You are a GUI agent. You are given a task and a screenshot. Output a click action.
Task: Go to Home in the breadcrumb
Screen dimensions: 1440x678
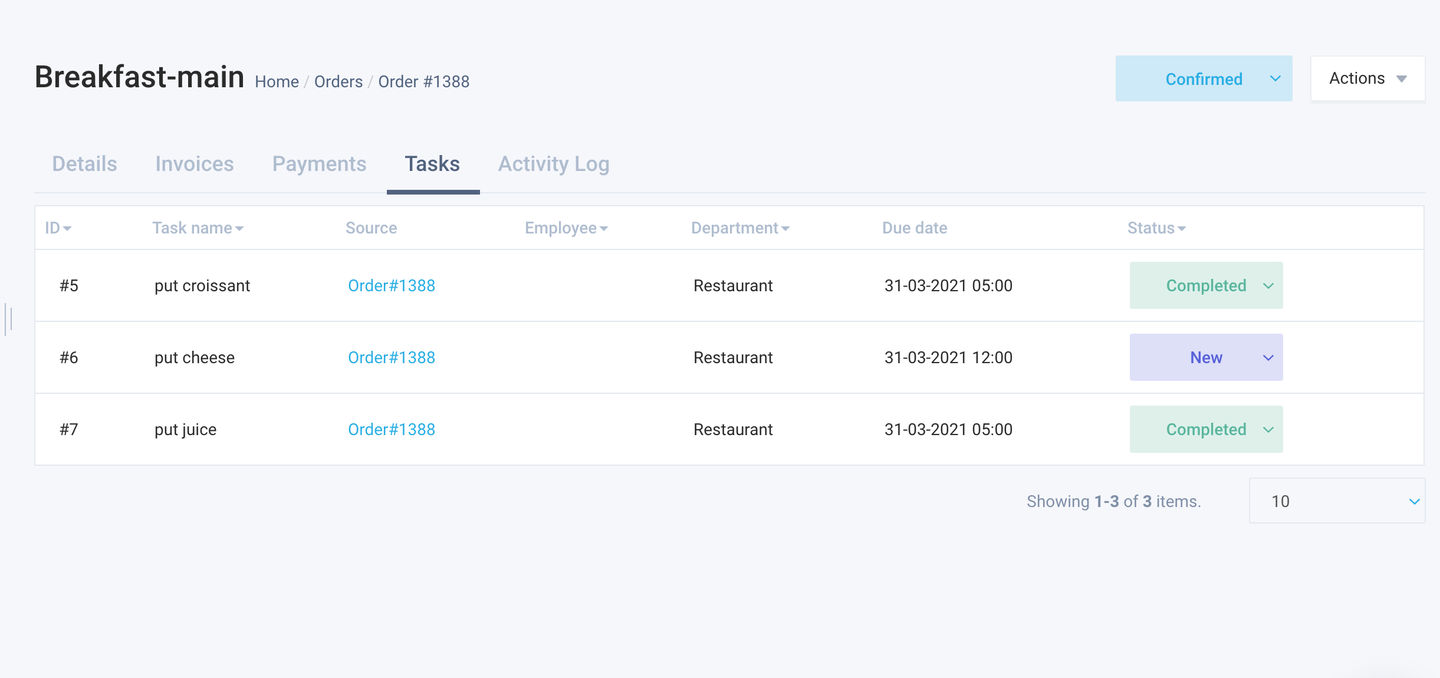277,82
